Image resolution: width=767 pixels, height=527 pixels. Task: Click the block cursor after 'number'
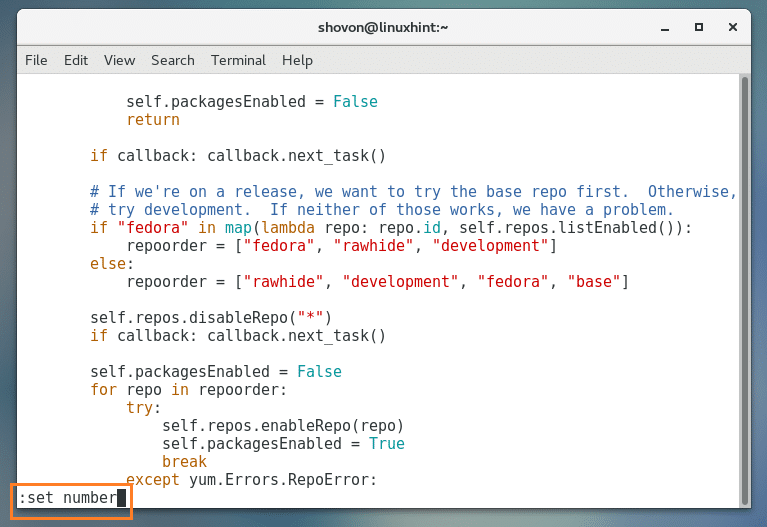(122, 498)
